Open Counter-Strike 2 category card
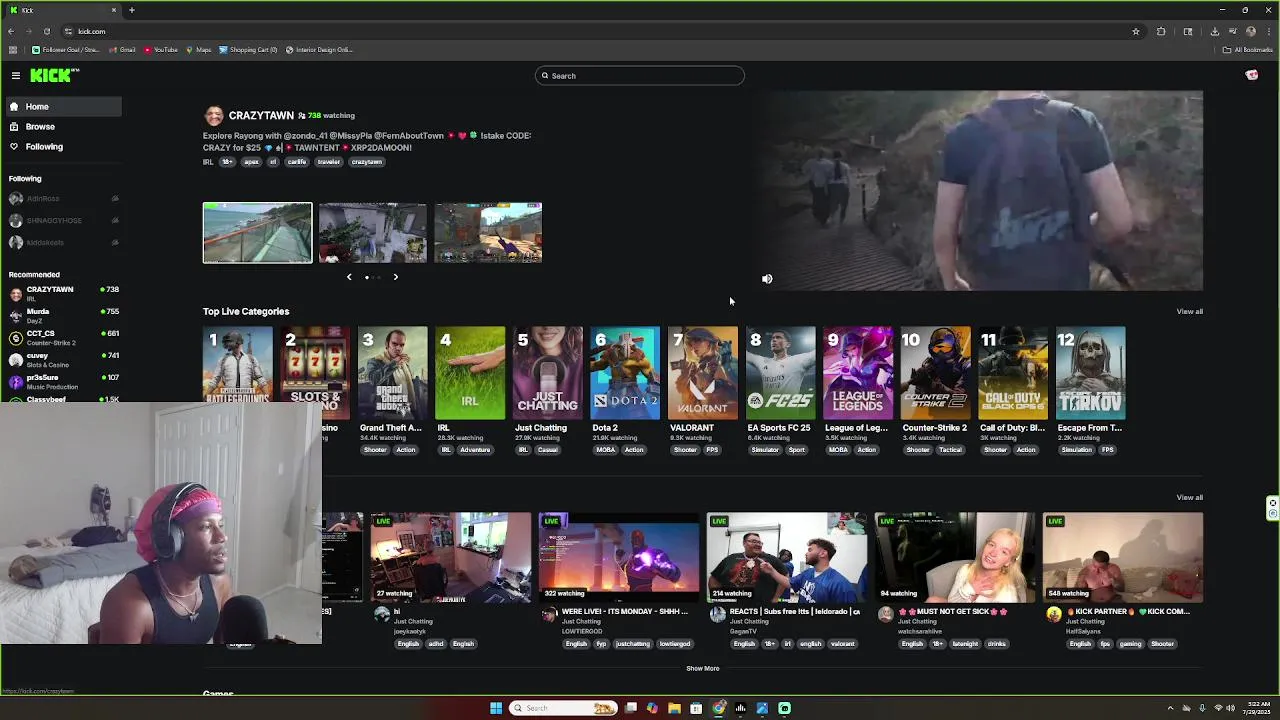Viewport: 1280px width, 720px height. tap(935, 373)
